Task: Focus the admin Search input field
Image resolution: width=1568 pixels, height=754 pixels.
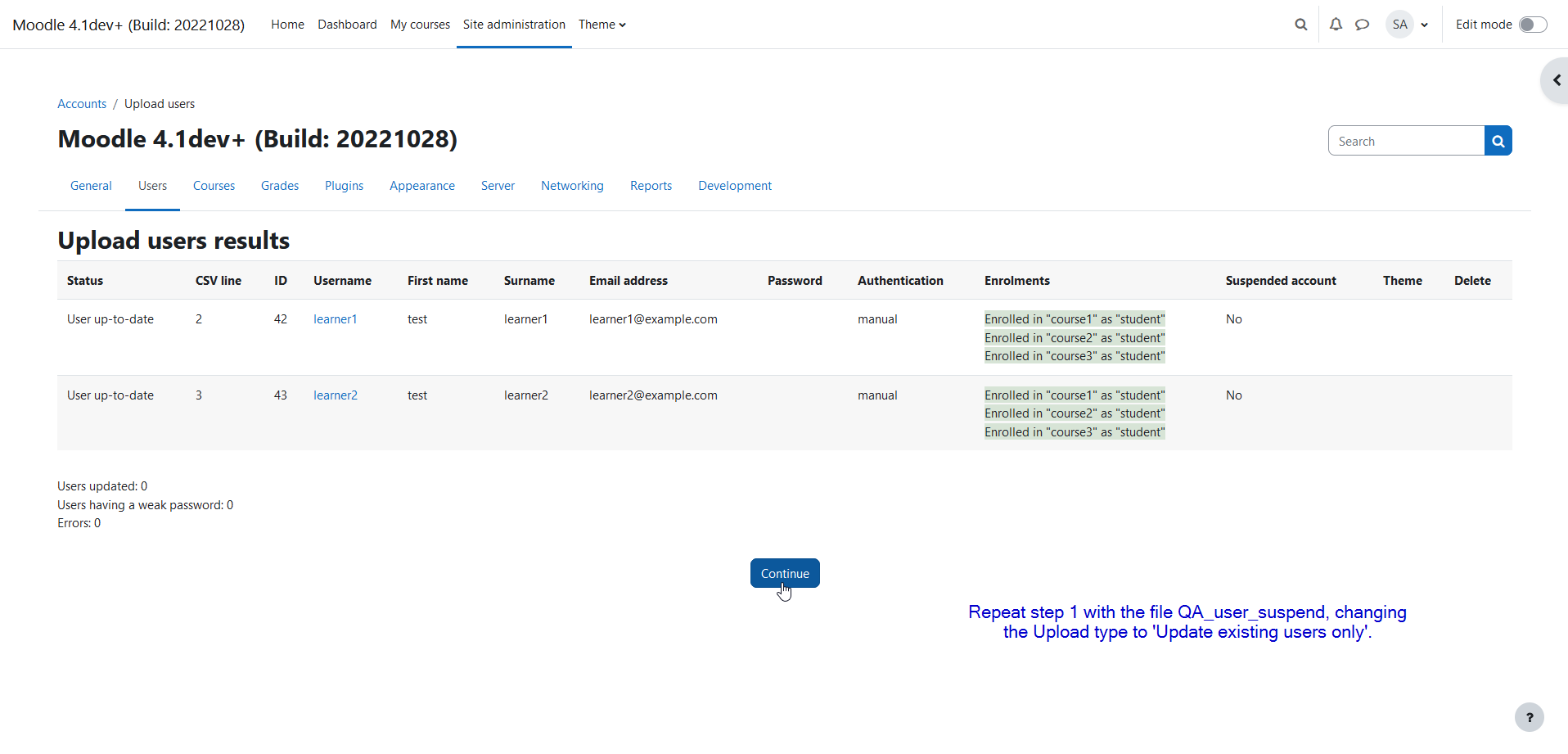Action: (1406, 141)
